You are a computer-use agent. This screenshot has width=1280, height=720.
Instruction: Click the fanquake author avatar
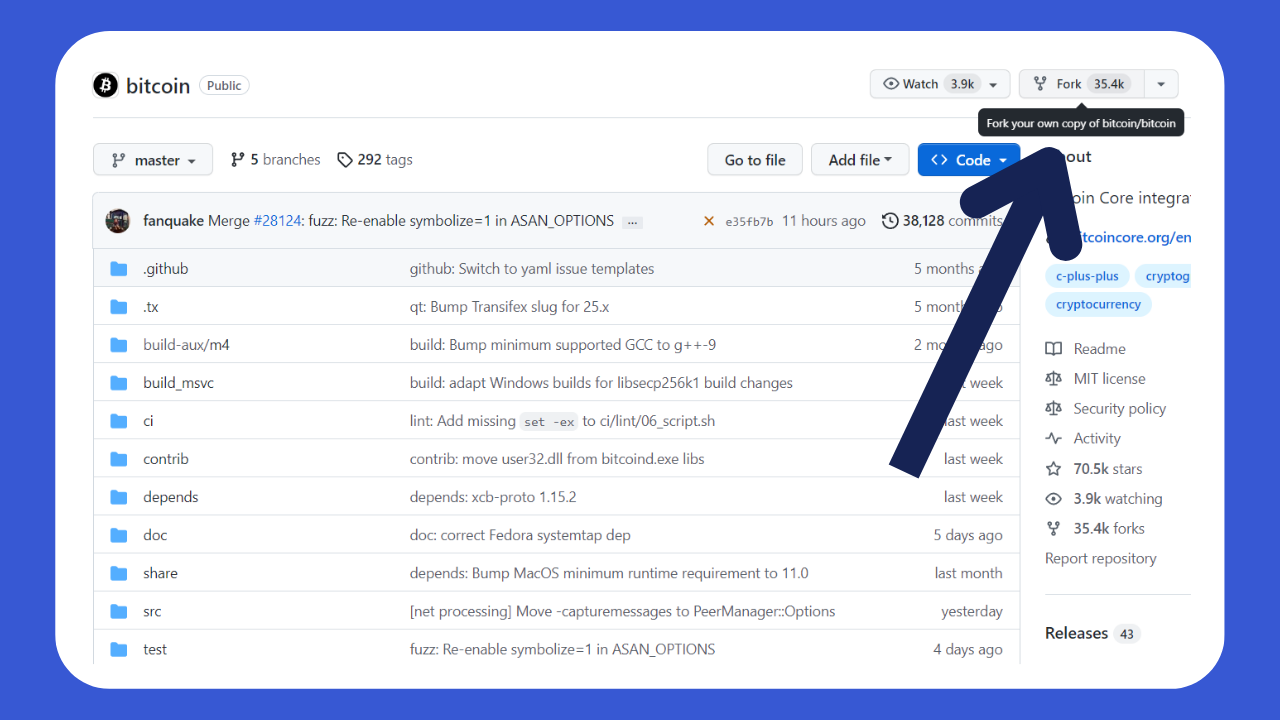pyautogui.click(x=118, y=221)
